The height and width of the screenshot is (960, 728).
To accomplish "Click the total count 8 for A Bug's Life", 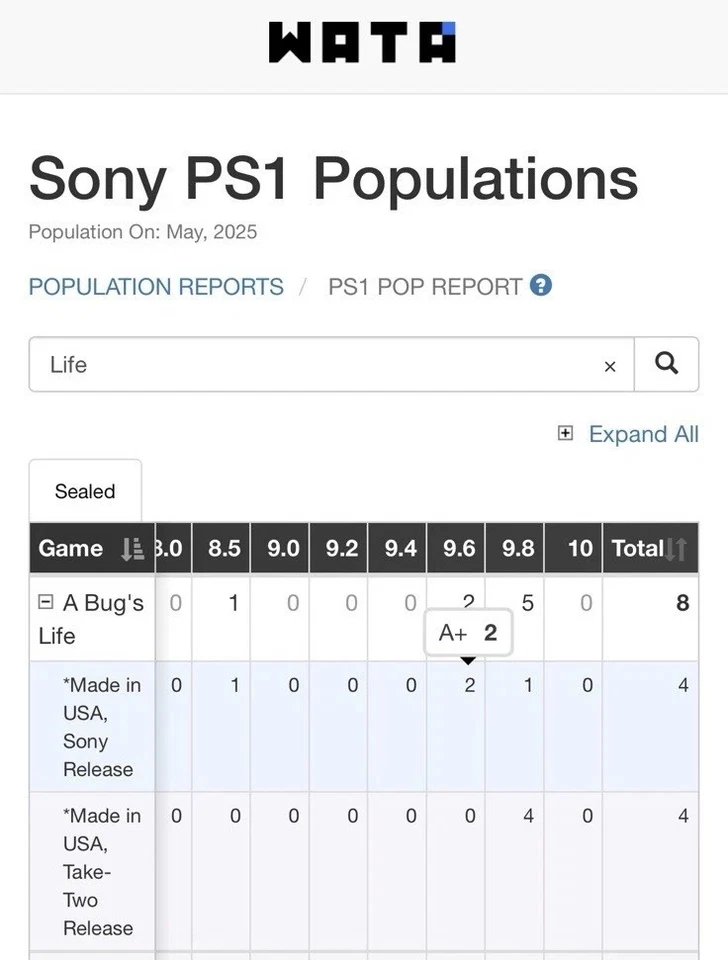I will (x=681, y=603).
